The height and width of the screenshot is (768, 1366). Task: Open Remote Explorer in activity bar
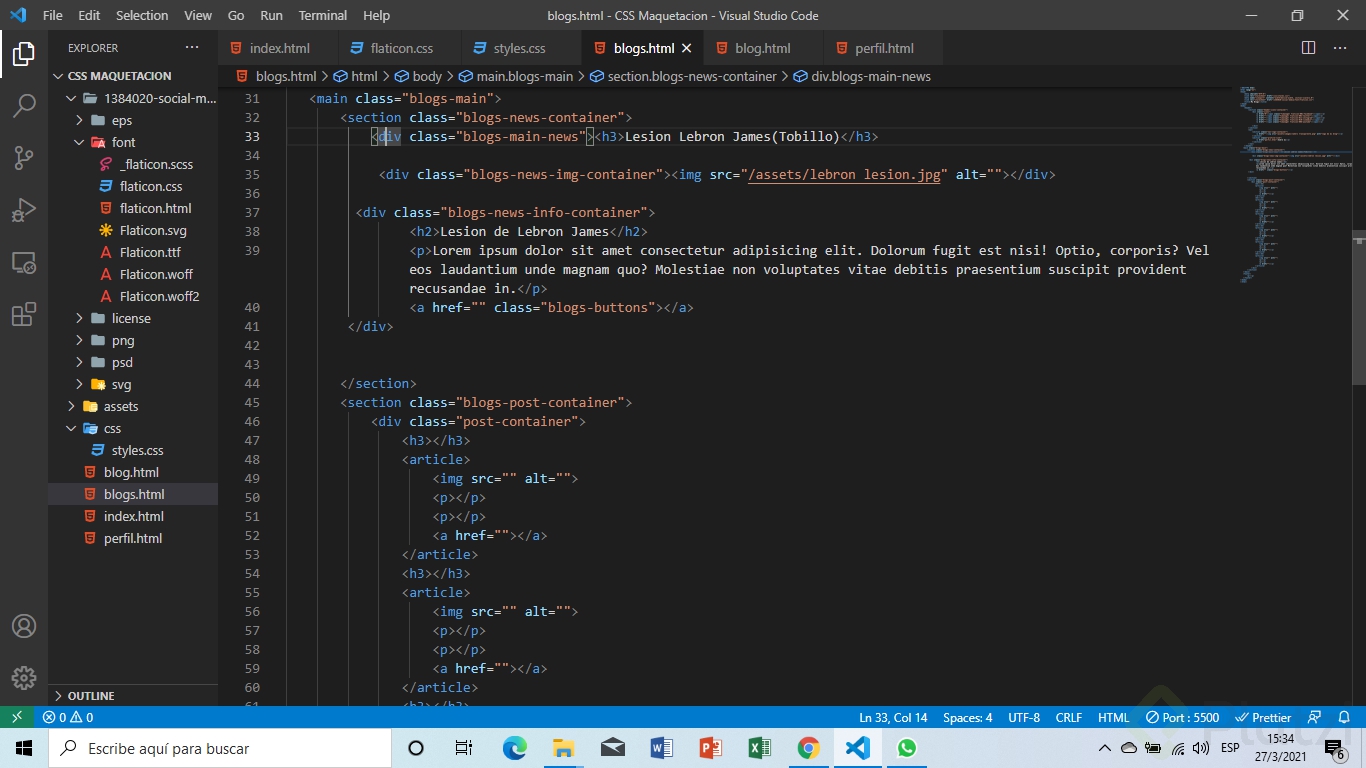(x=24, y=263)
